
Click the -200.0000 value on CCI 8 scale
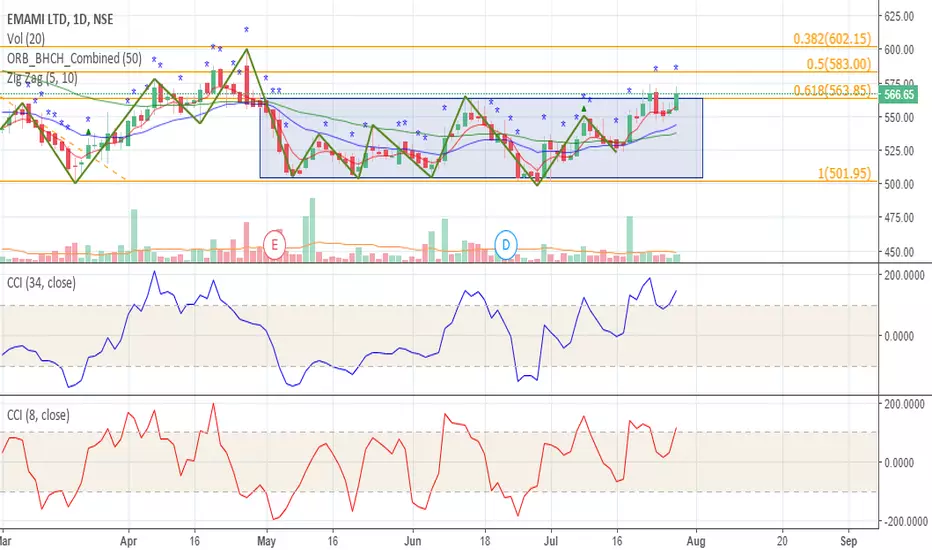coord(904,521)
